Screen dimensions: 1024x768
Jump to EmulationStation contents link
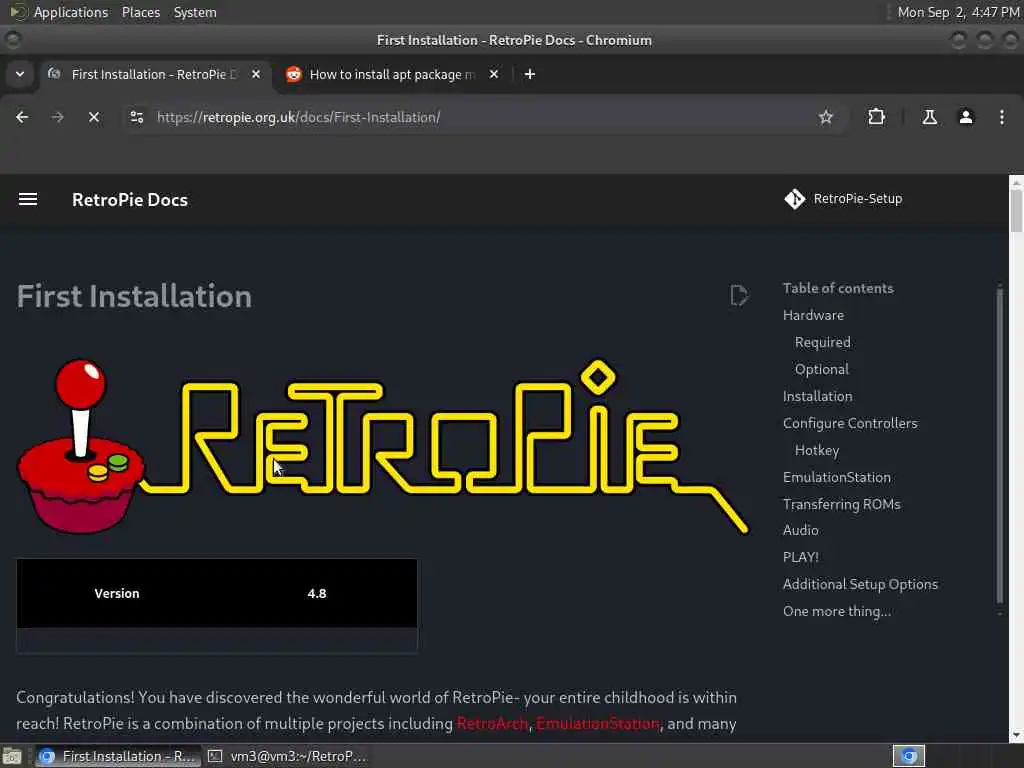[837, 477]
